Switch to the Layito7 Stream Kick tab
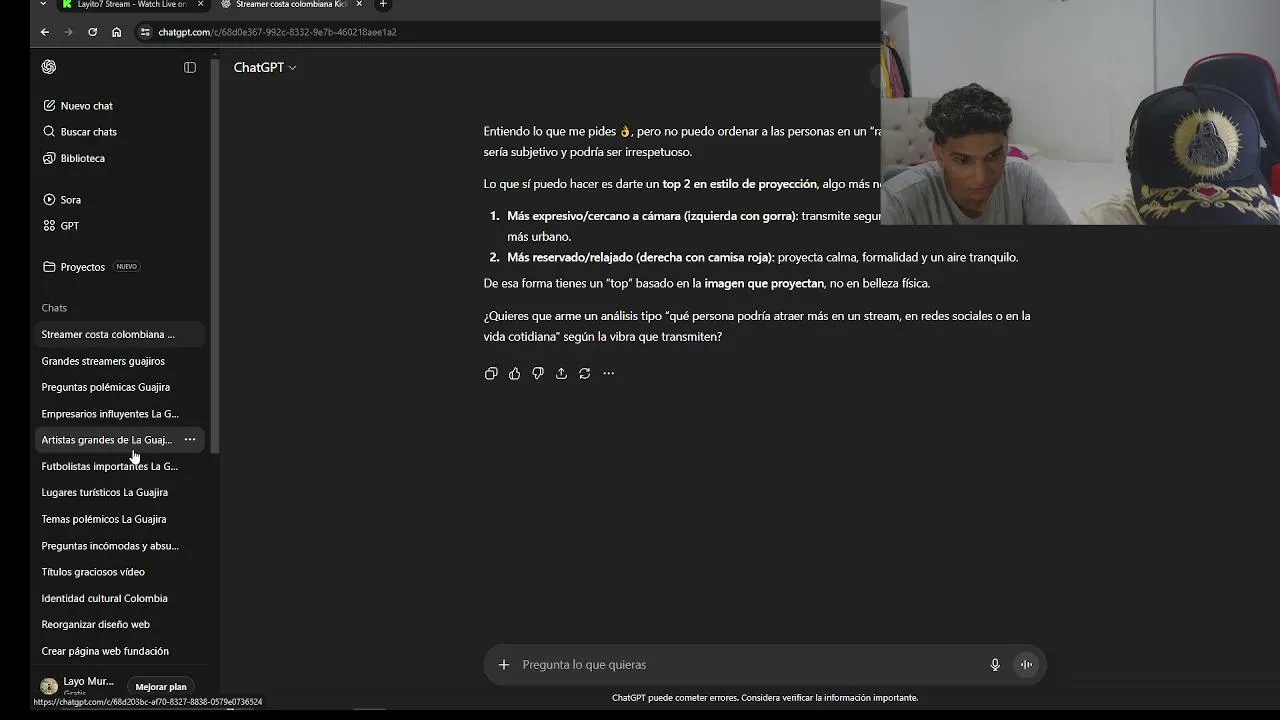 click(x=130, y=4)
